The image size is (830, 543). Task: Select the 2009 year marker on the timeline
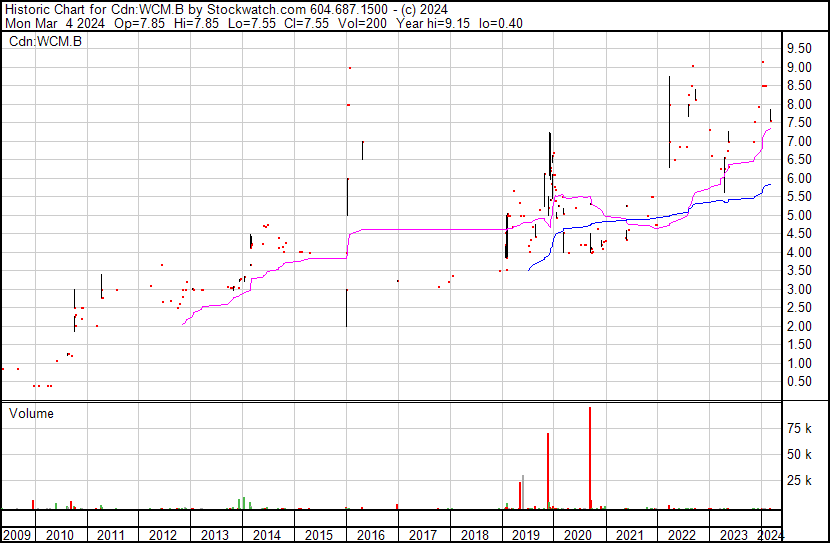click(x=17, y=534)
